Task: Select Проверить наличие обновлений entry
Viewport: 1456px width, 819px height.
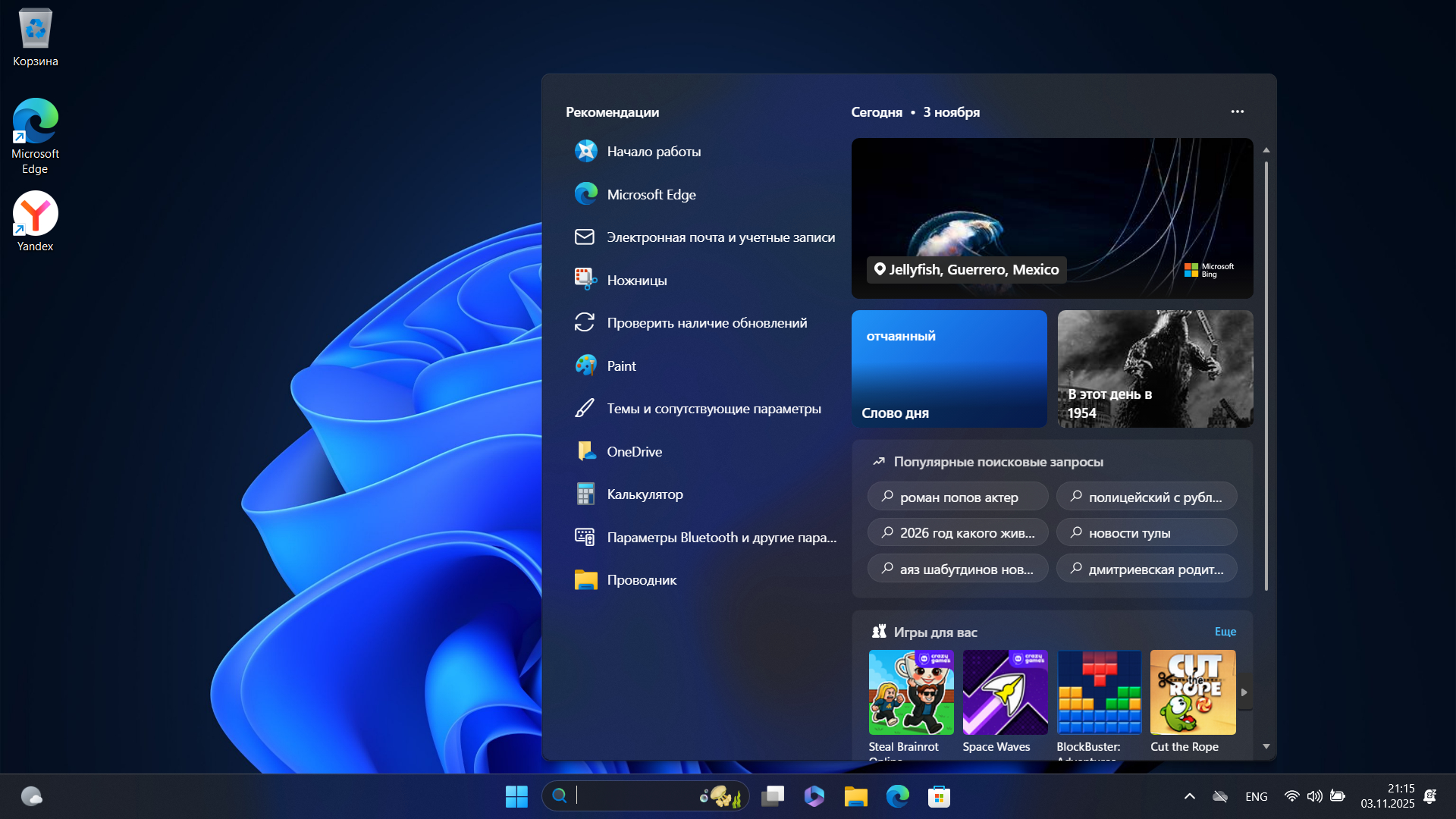Action: point(706,323)
